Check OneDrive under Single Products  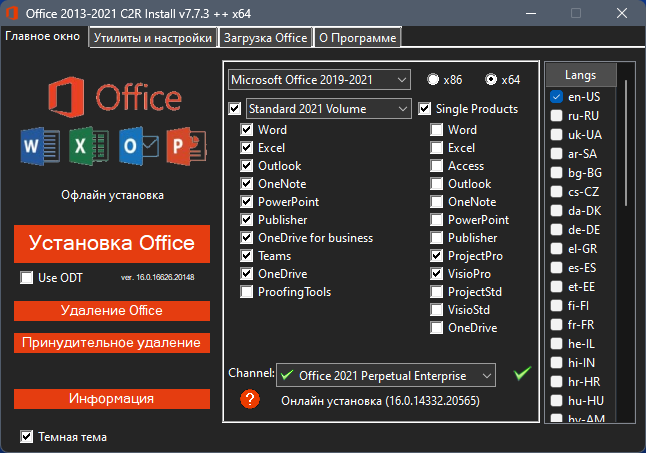[437, 328]
